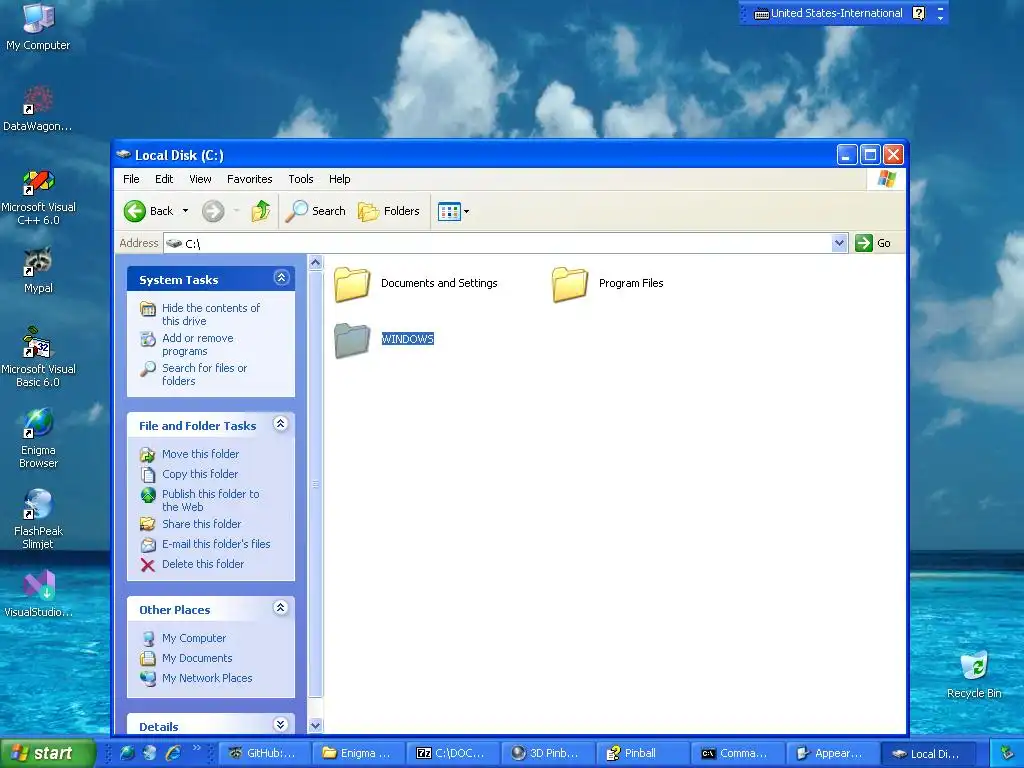Viewport: 1024px width, 768px height.
Task: Expand the address bar dropdown arrow
Action: (x=840, y=243)
